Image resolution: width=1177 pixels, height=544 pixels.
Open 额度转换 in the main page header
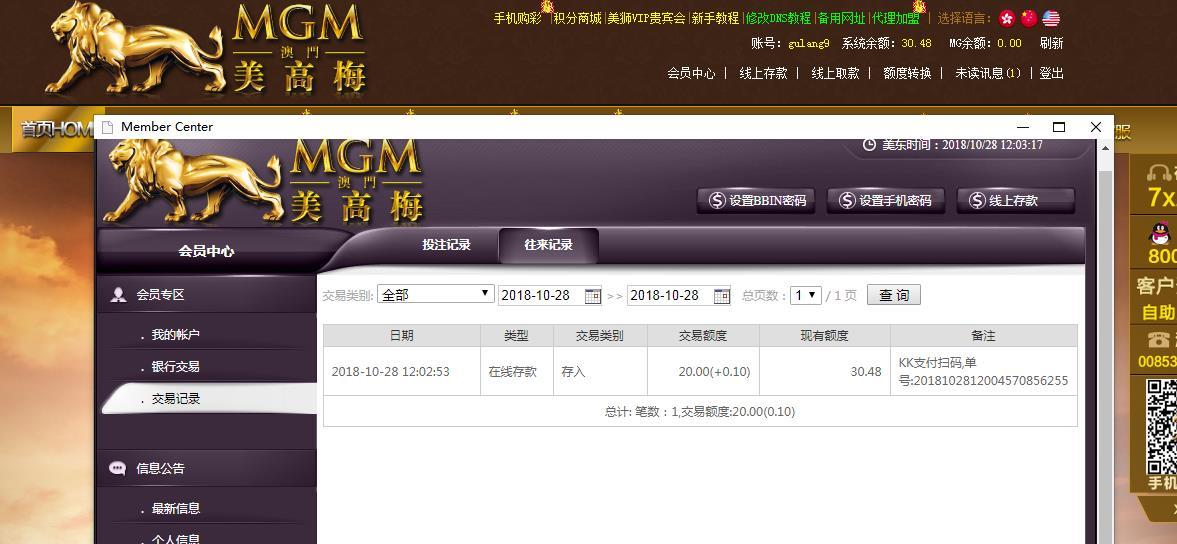click(907, 74)
